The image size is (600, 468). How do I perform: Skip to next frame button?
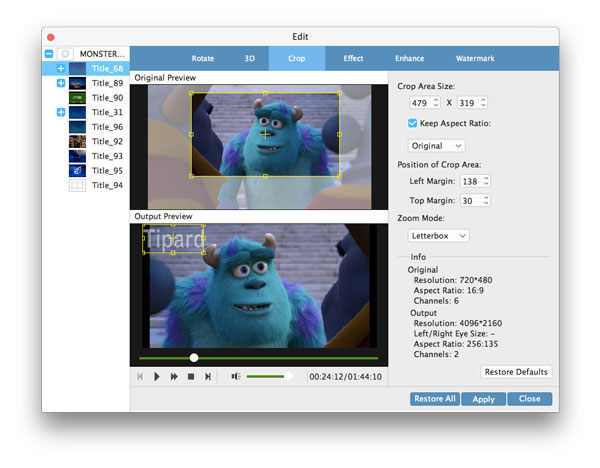click(208, 377)
